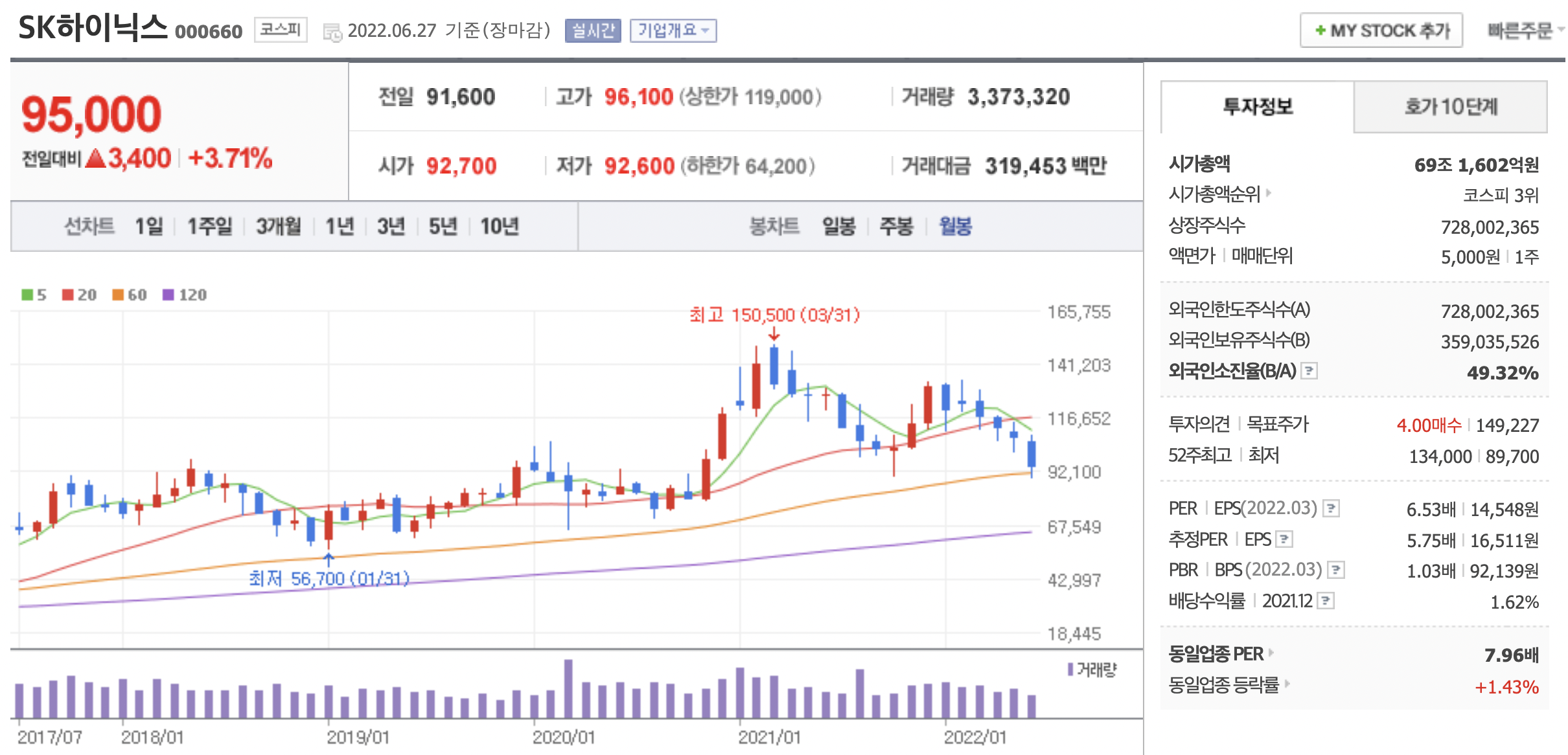Select the 월봉 monthly candle chart option
The width and height of the screenshot is (1568, 755).
pyautogui.click(x=955, y=226)
